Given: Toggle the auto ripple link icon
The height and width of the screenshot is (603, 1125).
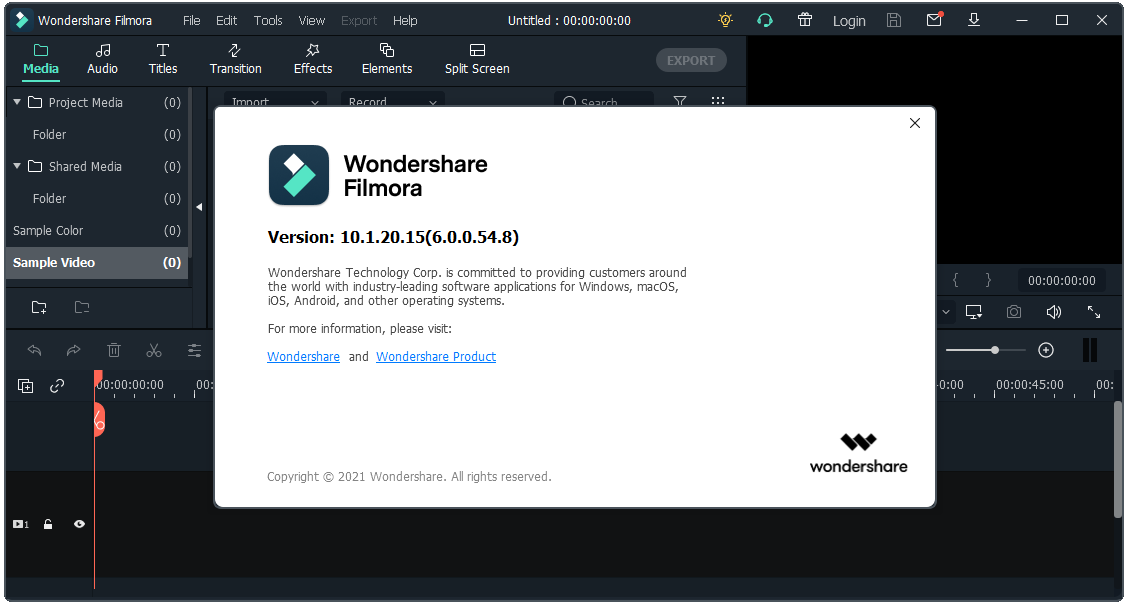Looking at the screenshot, I should point(57,386).
